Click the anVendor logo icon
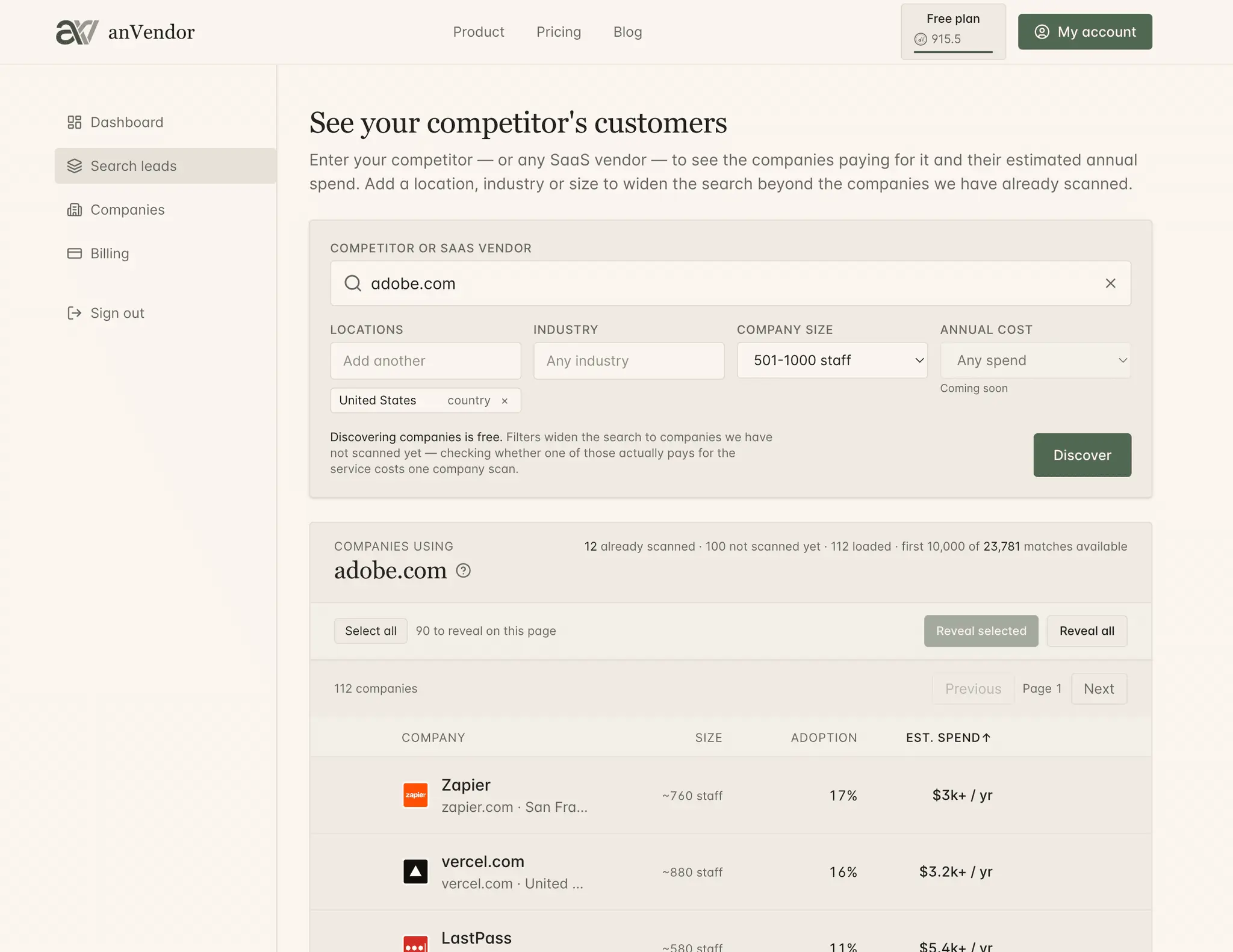Viewport: 1233px width, 952px height. [77, 32]
